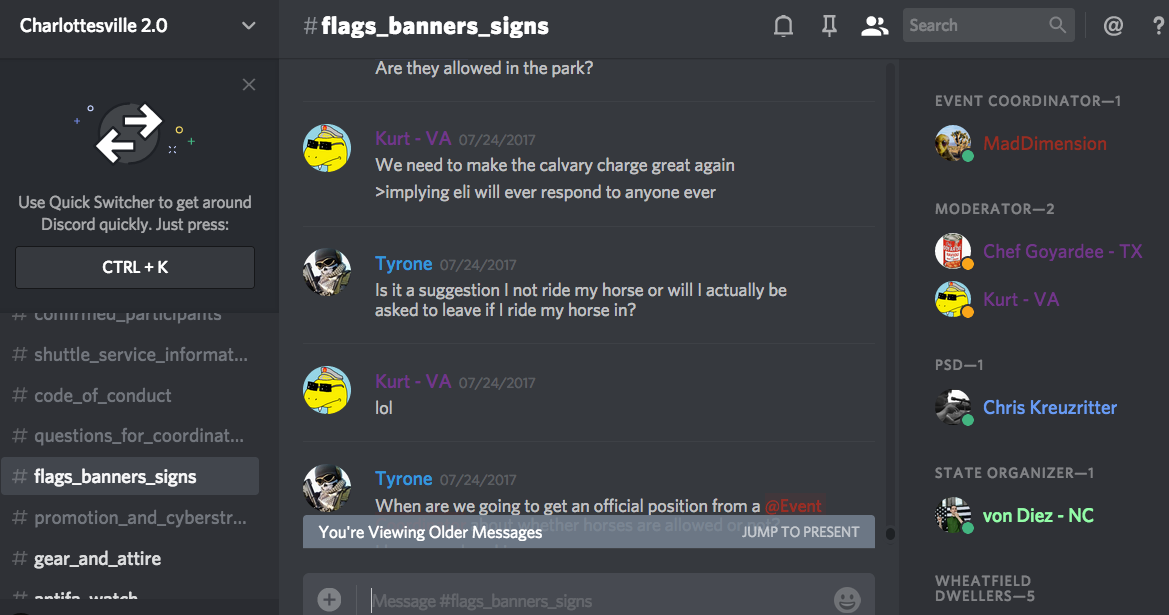Click the message input field
1169x615 pixels.
point(596,601)
